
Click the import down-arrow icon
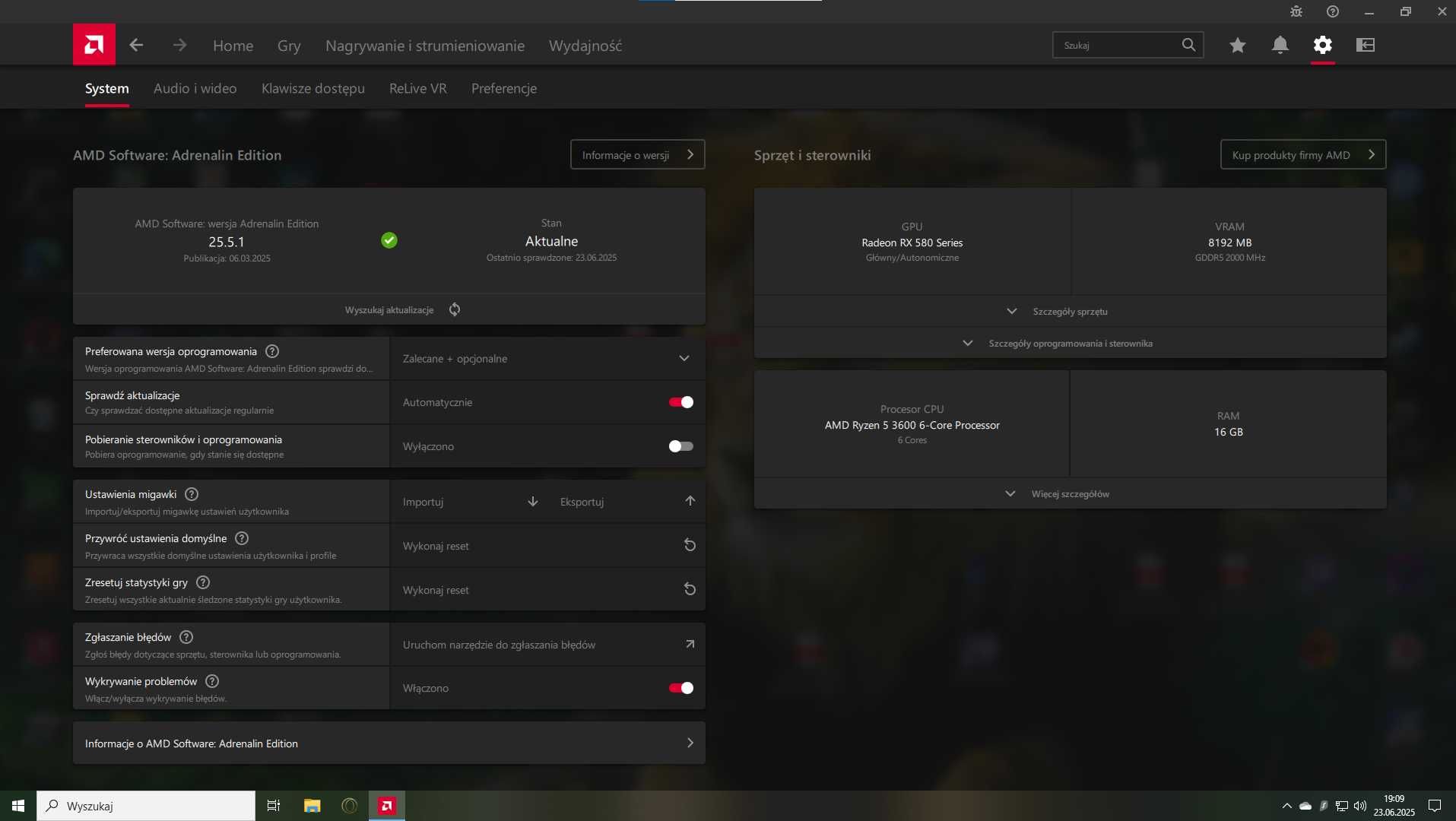(x=533, y=502)
